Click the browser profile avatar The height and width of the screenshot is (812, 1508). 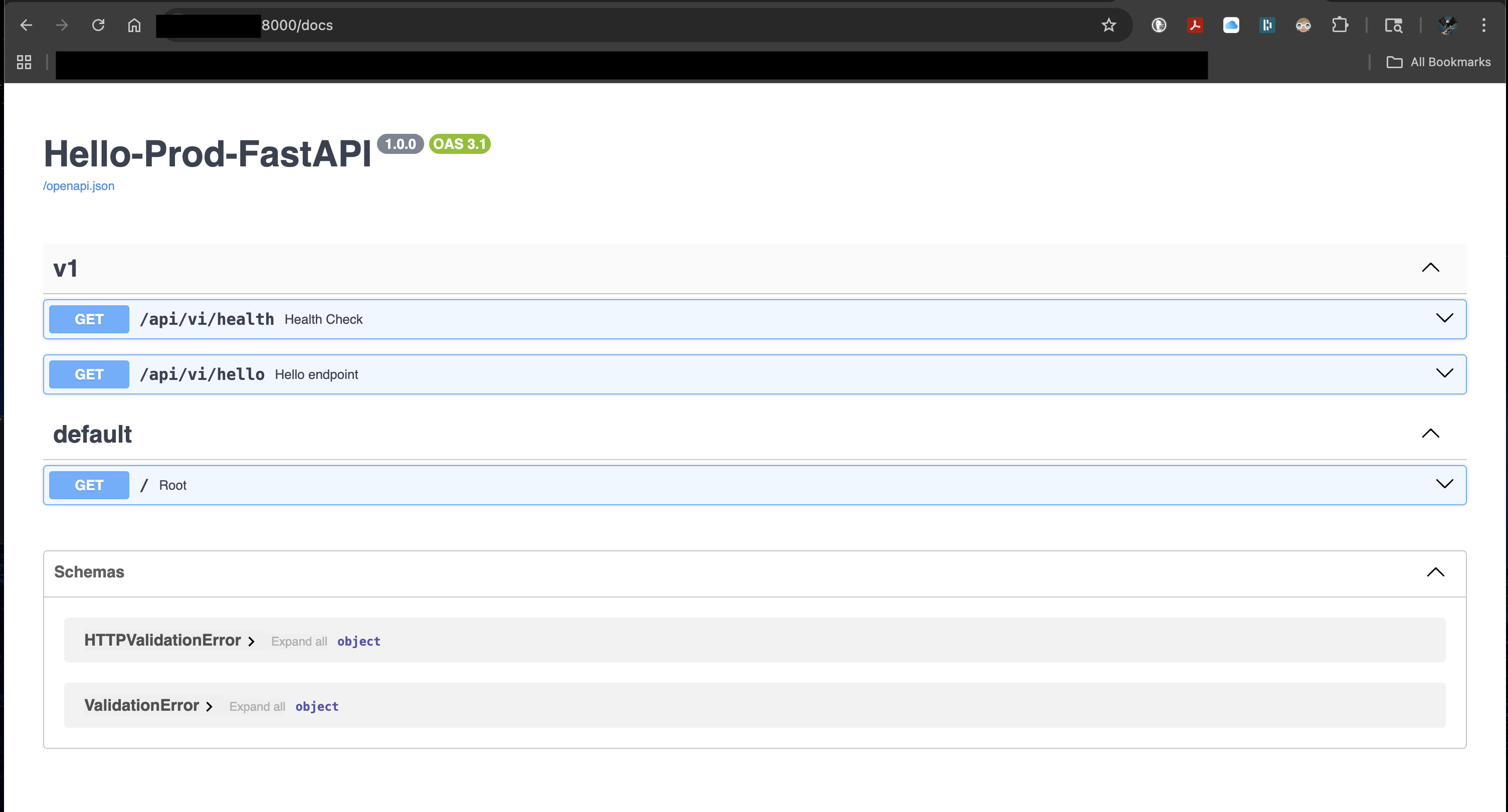[x=1448, y=25]
